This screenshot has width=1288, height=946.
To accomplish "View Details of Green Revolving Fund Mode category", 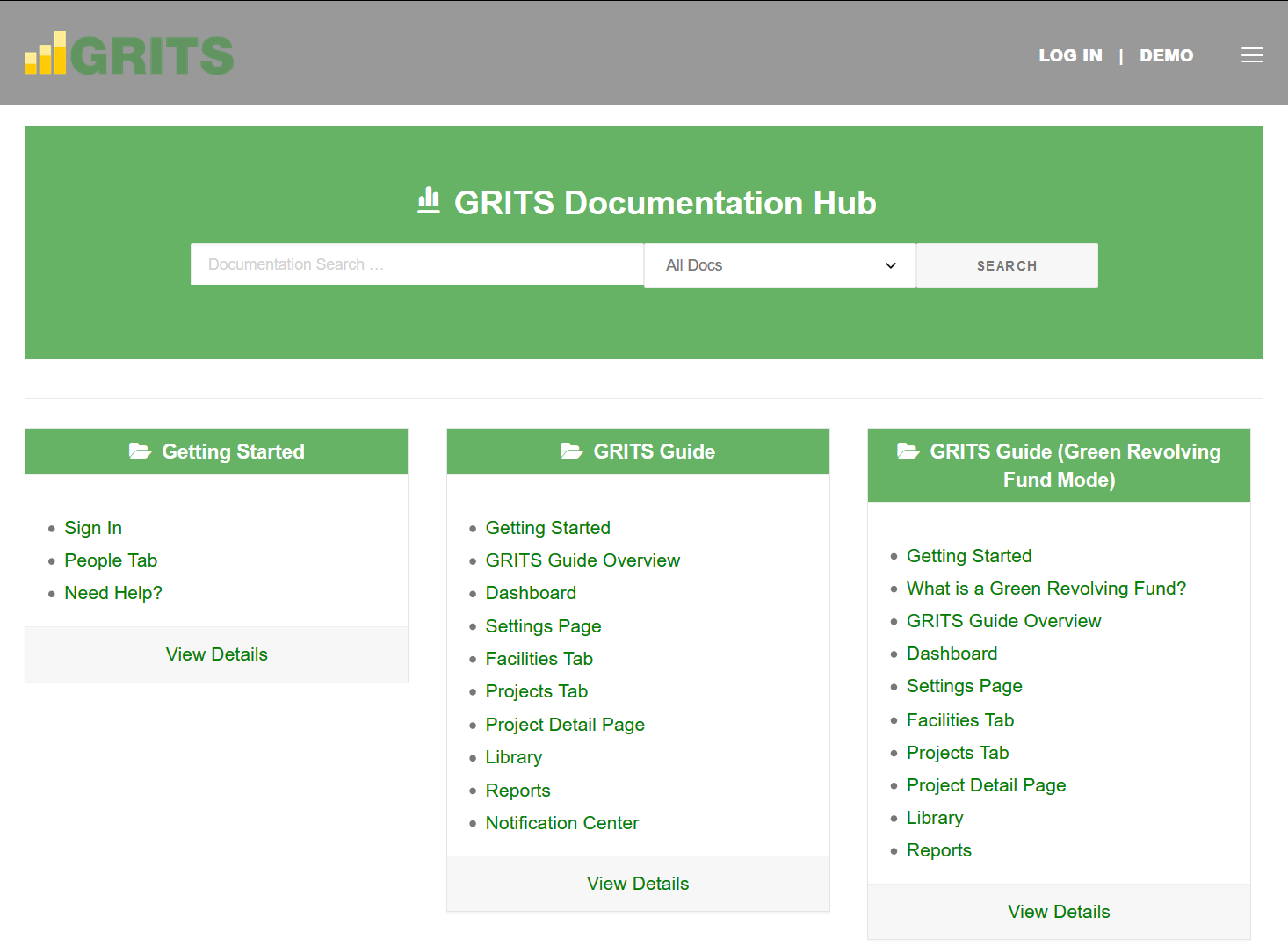I will (1059, 912).
